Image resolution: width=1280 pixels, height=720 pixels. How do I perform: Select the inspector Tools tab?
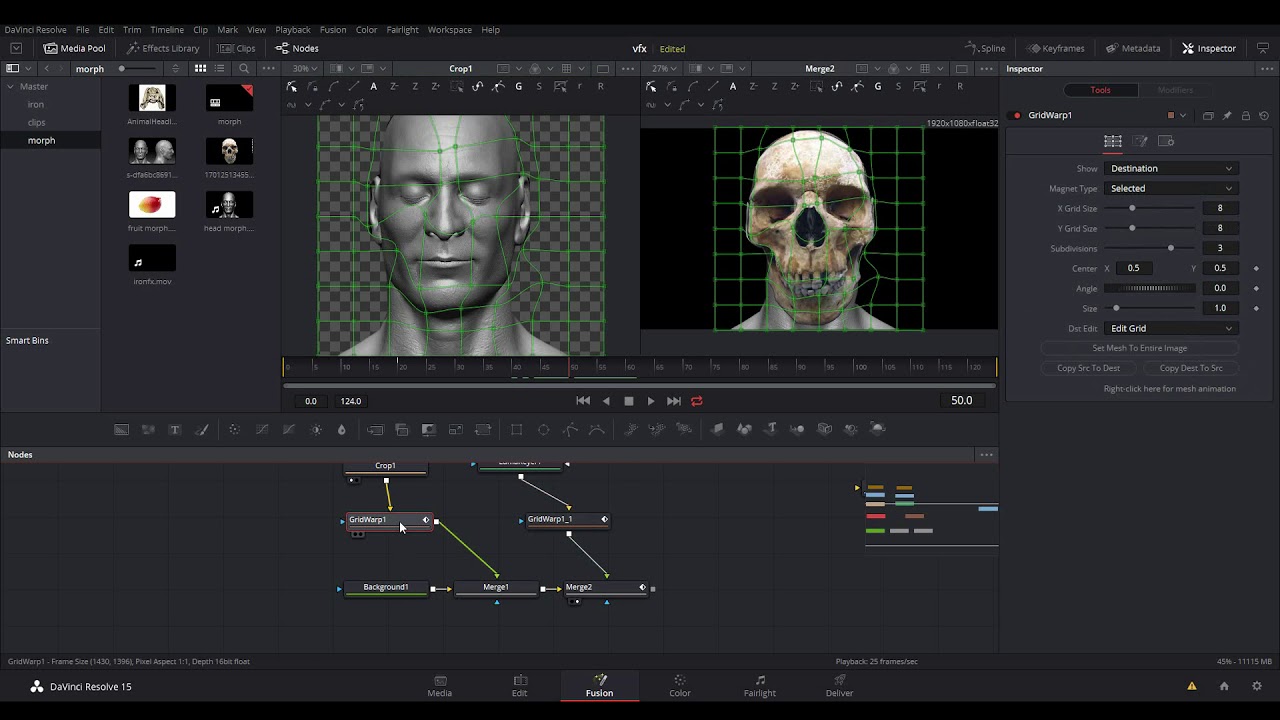1100,90
